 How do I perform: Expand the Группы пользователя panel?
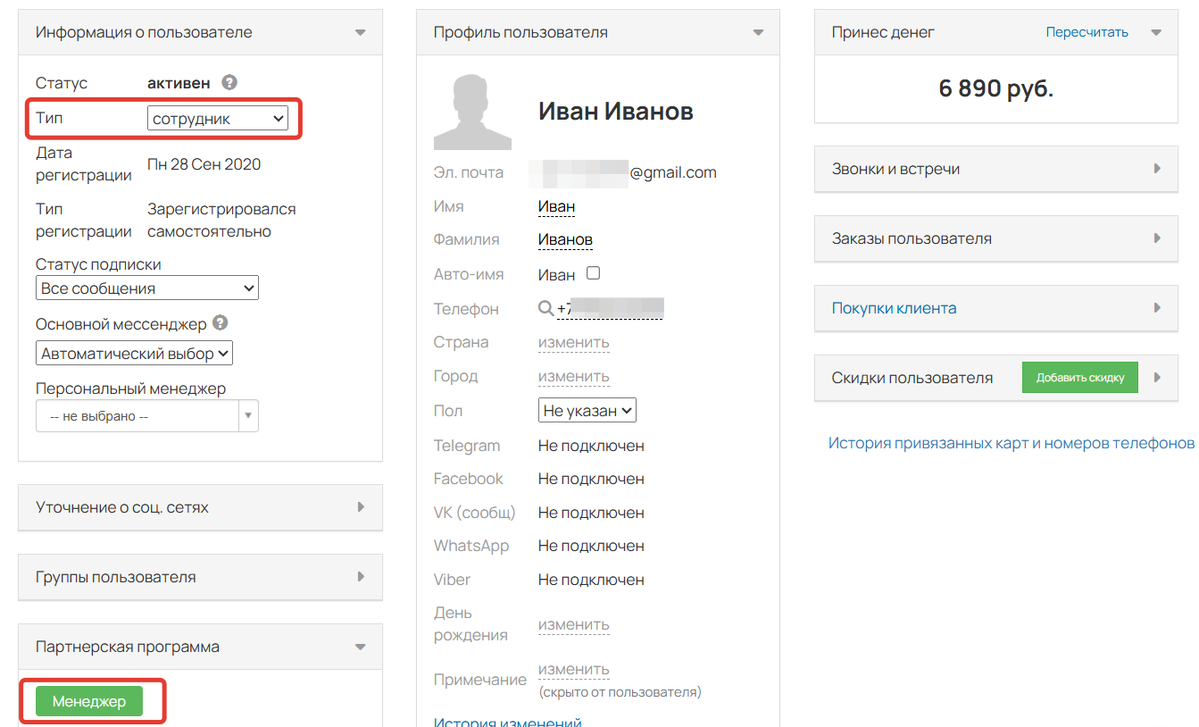200,577
